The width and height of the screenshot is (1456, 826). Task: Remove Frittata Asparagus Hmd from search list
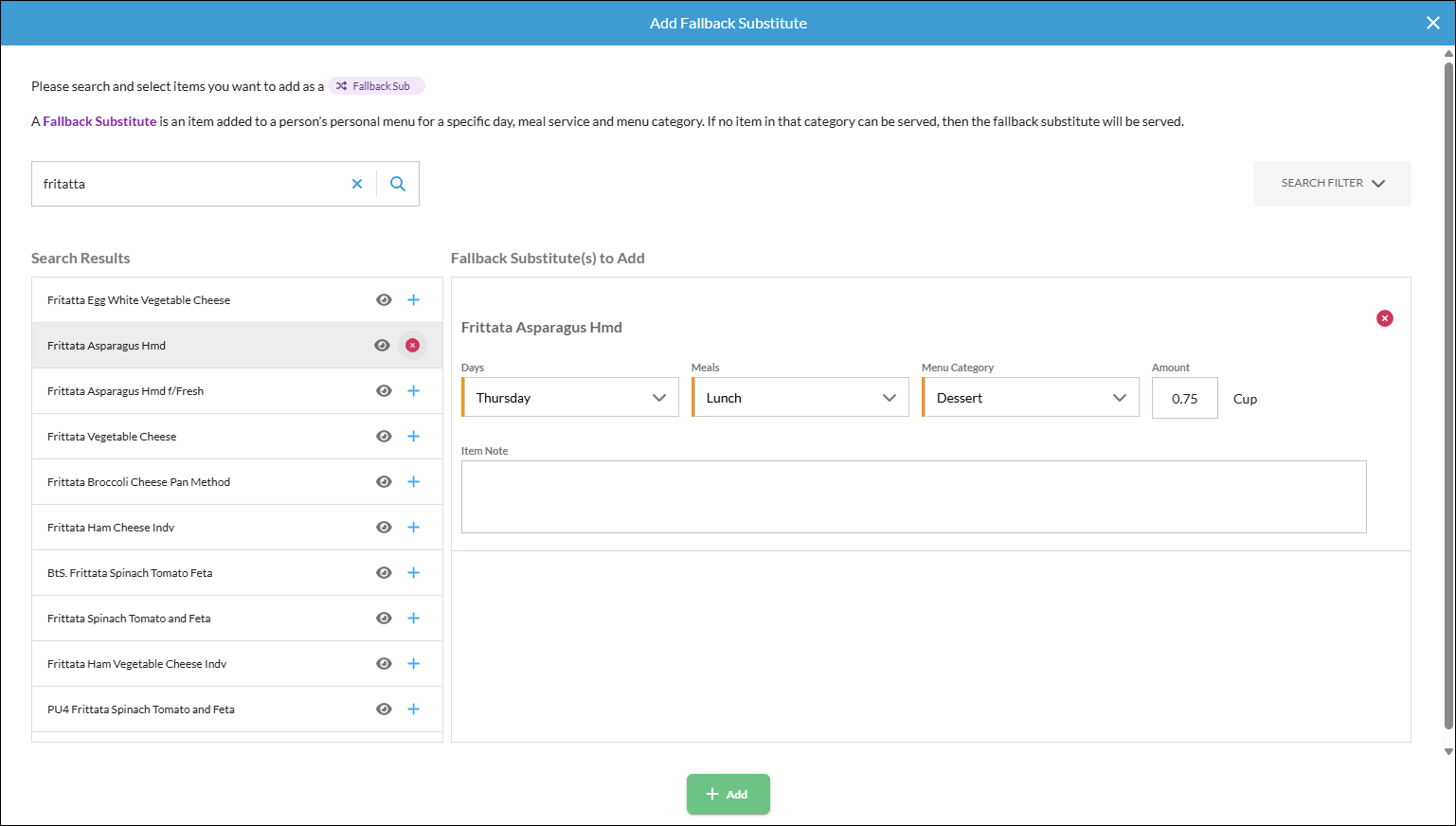click(412, 346)
